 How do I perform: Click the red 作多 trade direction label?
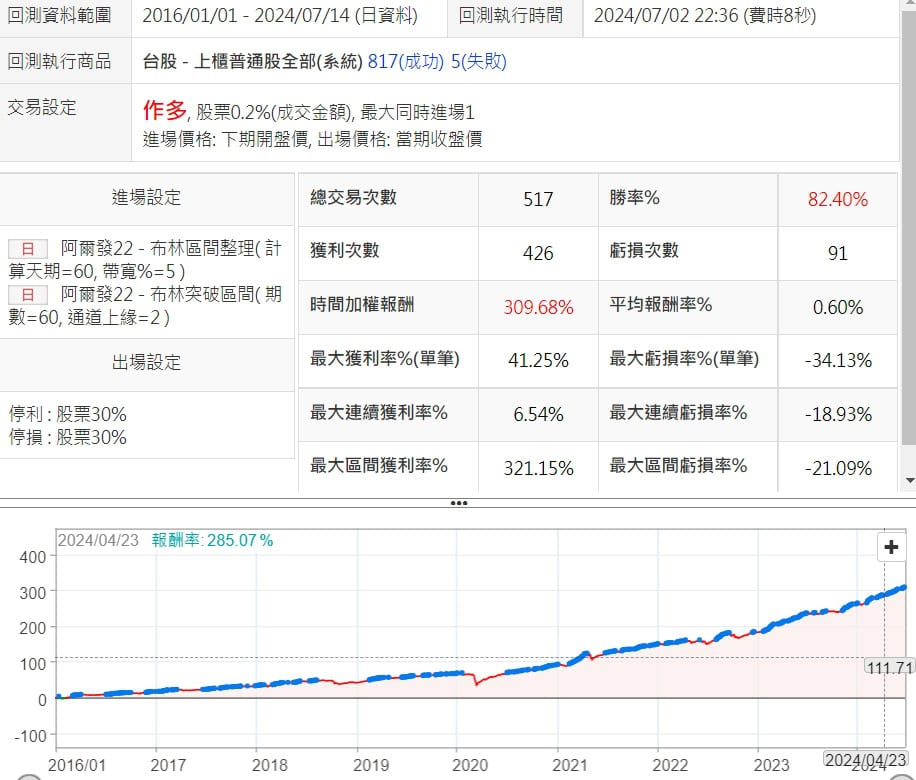click(165, 110)
